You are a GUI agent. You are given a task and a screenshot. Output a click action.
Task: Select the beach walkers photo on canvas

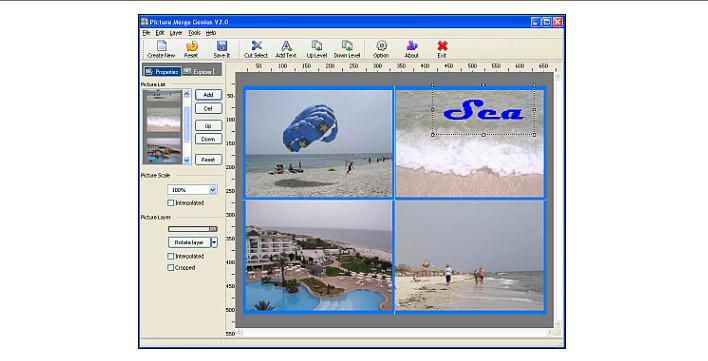[x=470, y=255]
